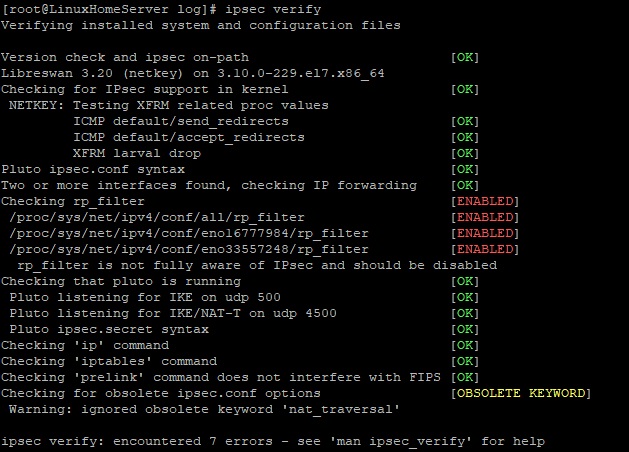Screen dimensions: 629x452
Task: Click the OK status for Version check
Action: 465,57
